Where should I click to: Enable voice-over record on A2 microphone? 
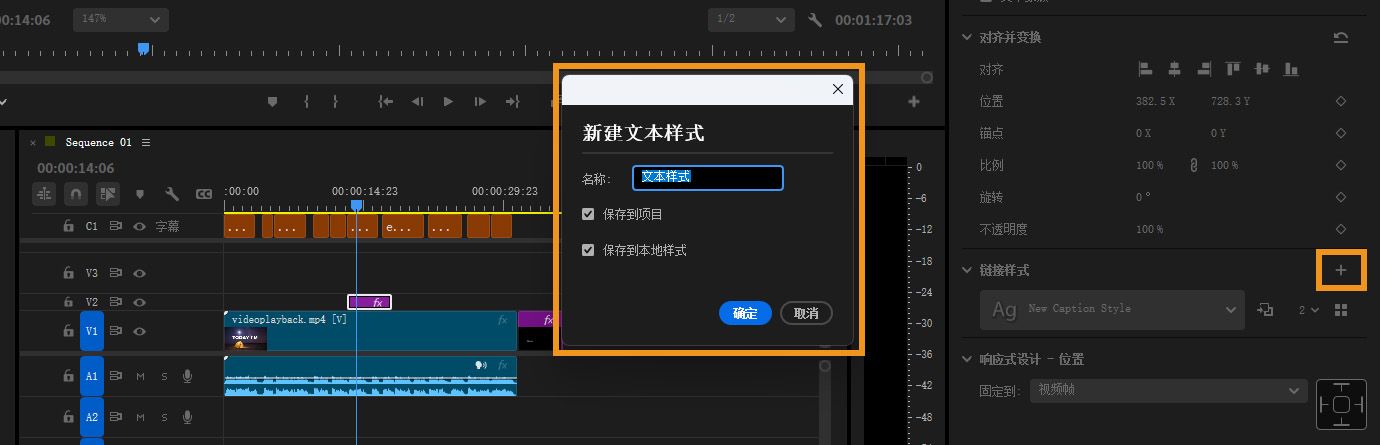click(187, 417)
